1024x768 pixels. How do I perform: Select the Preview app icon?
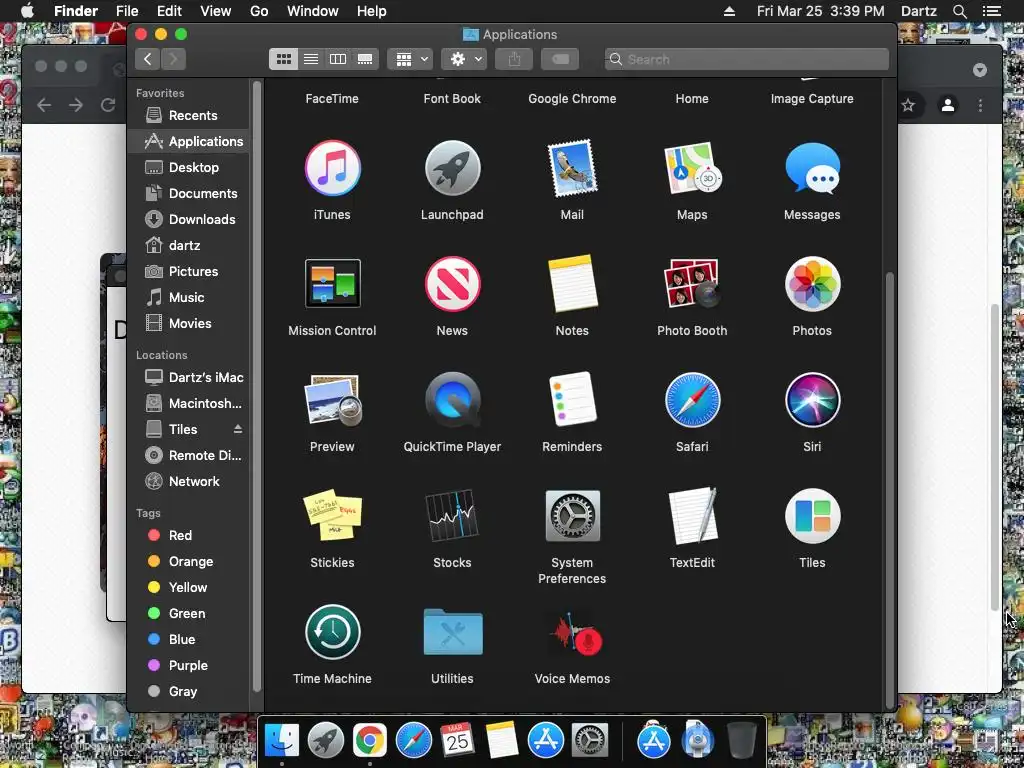[332, 400]
